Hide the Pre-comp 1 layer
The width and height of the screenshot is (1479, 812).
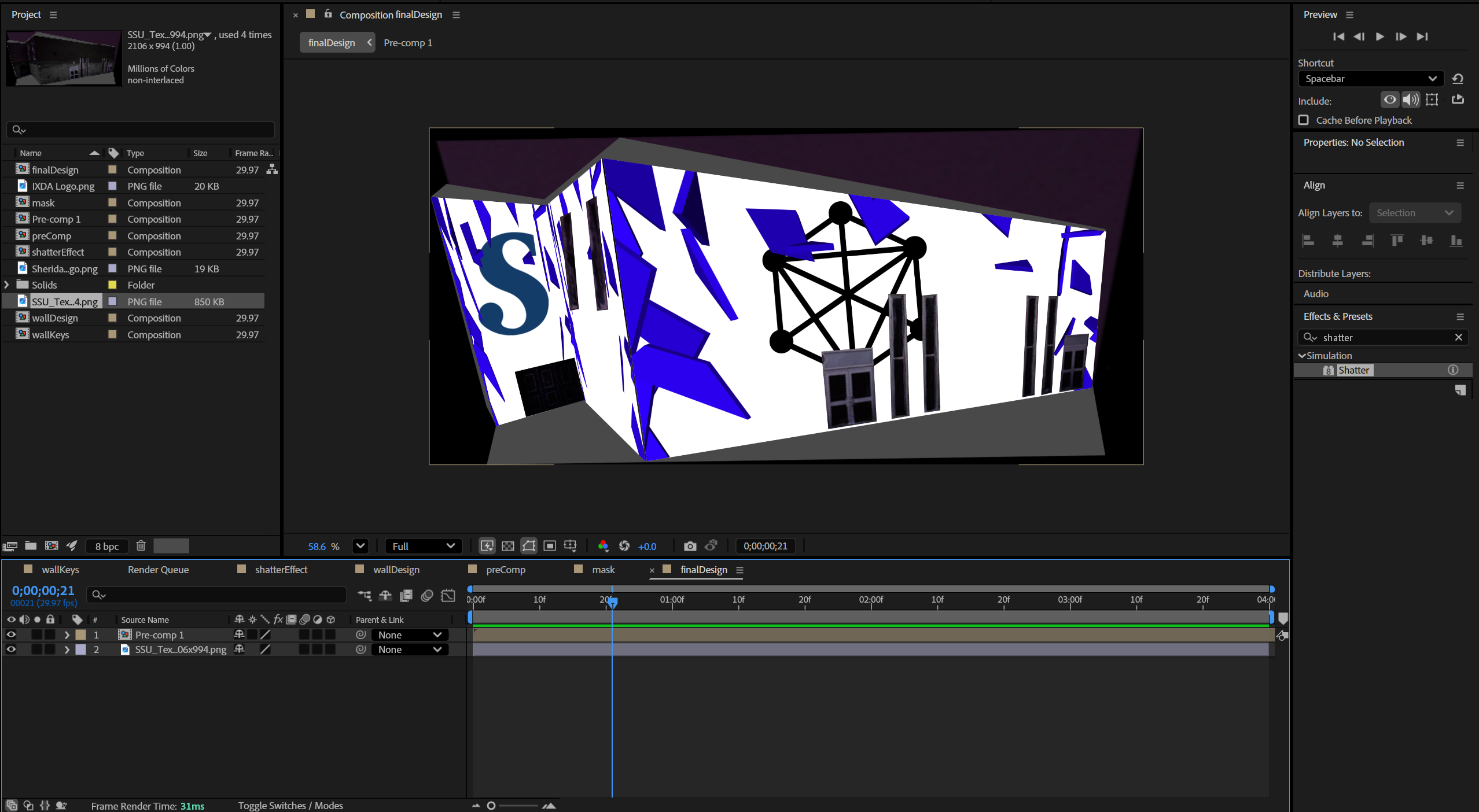click(x=11, y=634)
